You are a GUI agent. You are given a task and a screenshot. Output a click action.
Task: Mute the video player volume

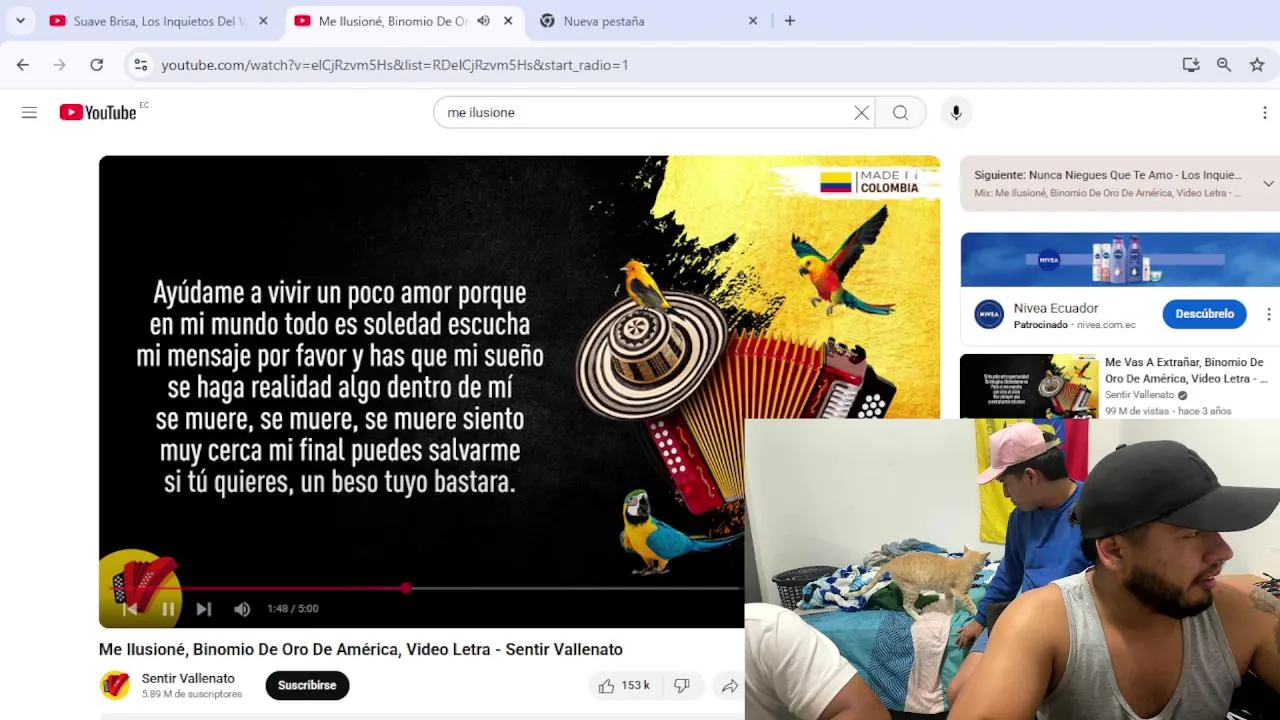[x=242, y=609]
